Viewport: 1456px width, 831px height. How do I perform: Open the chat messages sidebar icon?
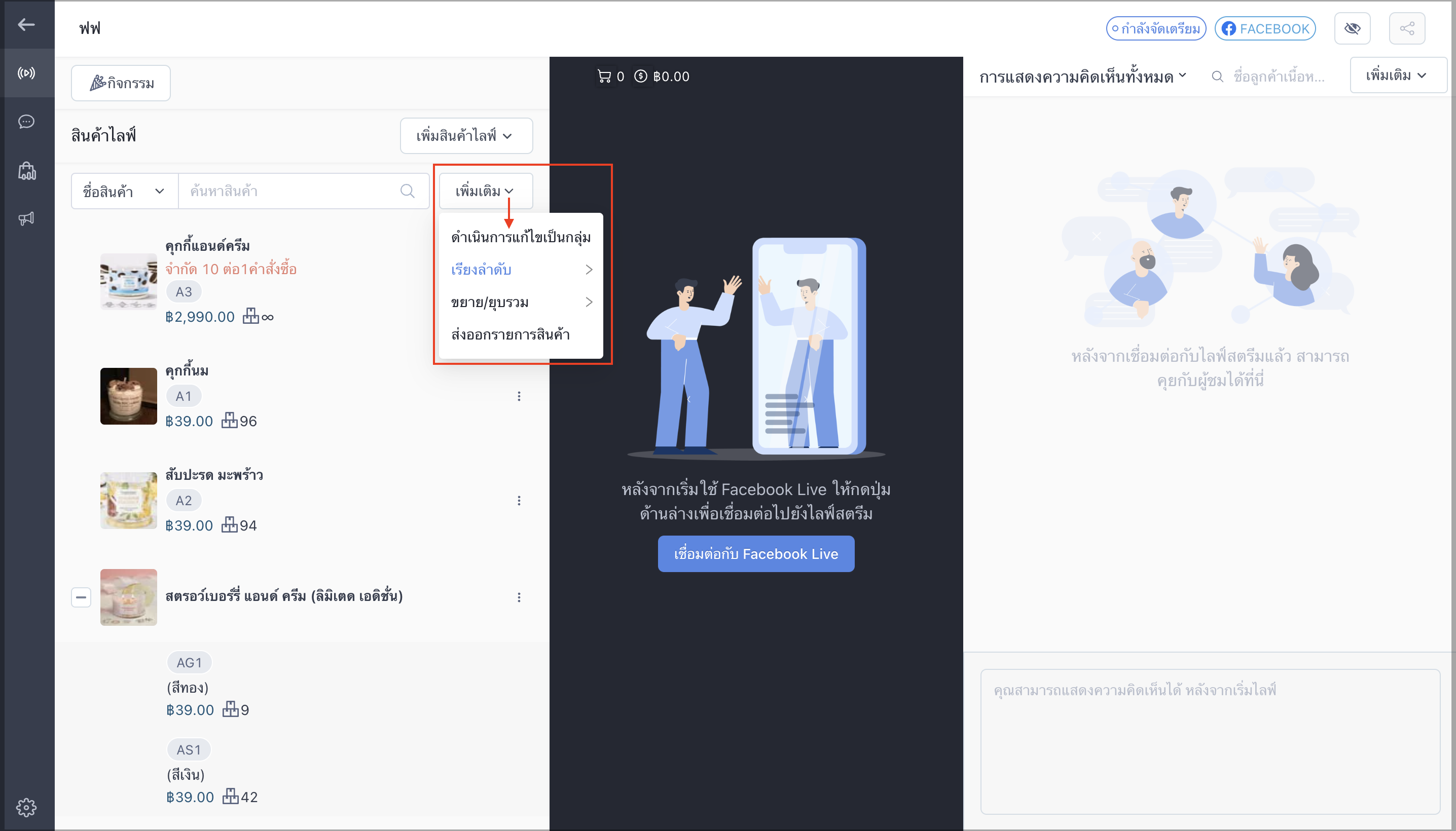point(26,122)
